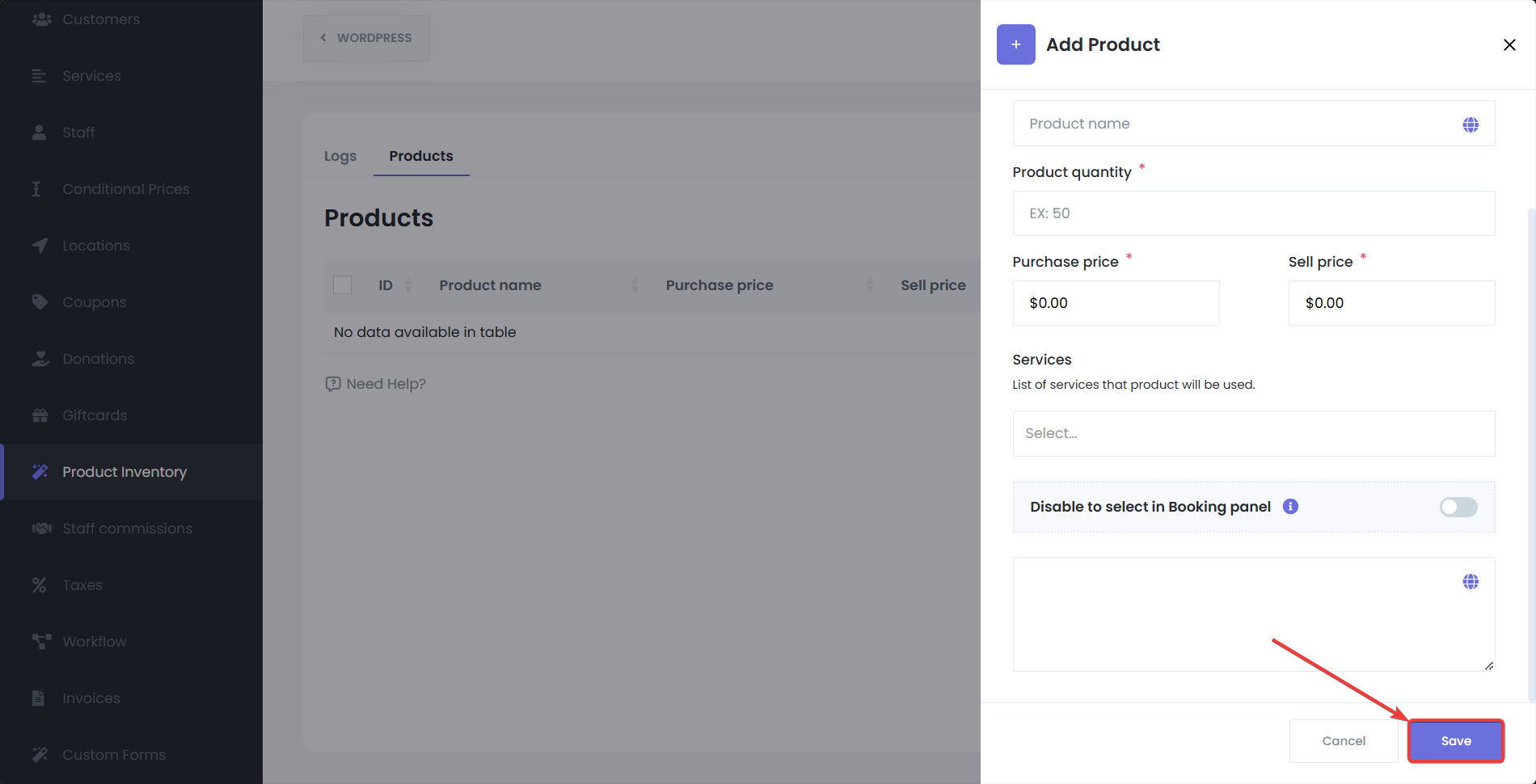Click the globe icon in the note textarea
This screenshot has width=1536, height=784.
coord(1471,582)
